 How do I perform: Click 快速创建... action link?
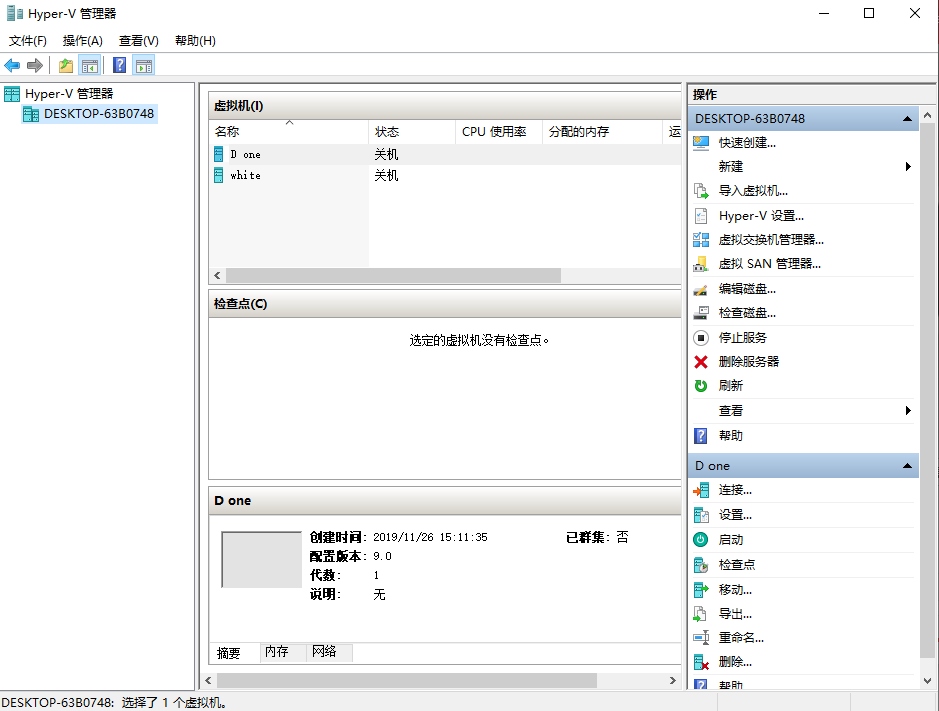747,143
